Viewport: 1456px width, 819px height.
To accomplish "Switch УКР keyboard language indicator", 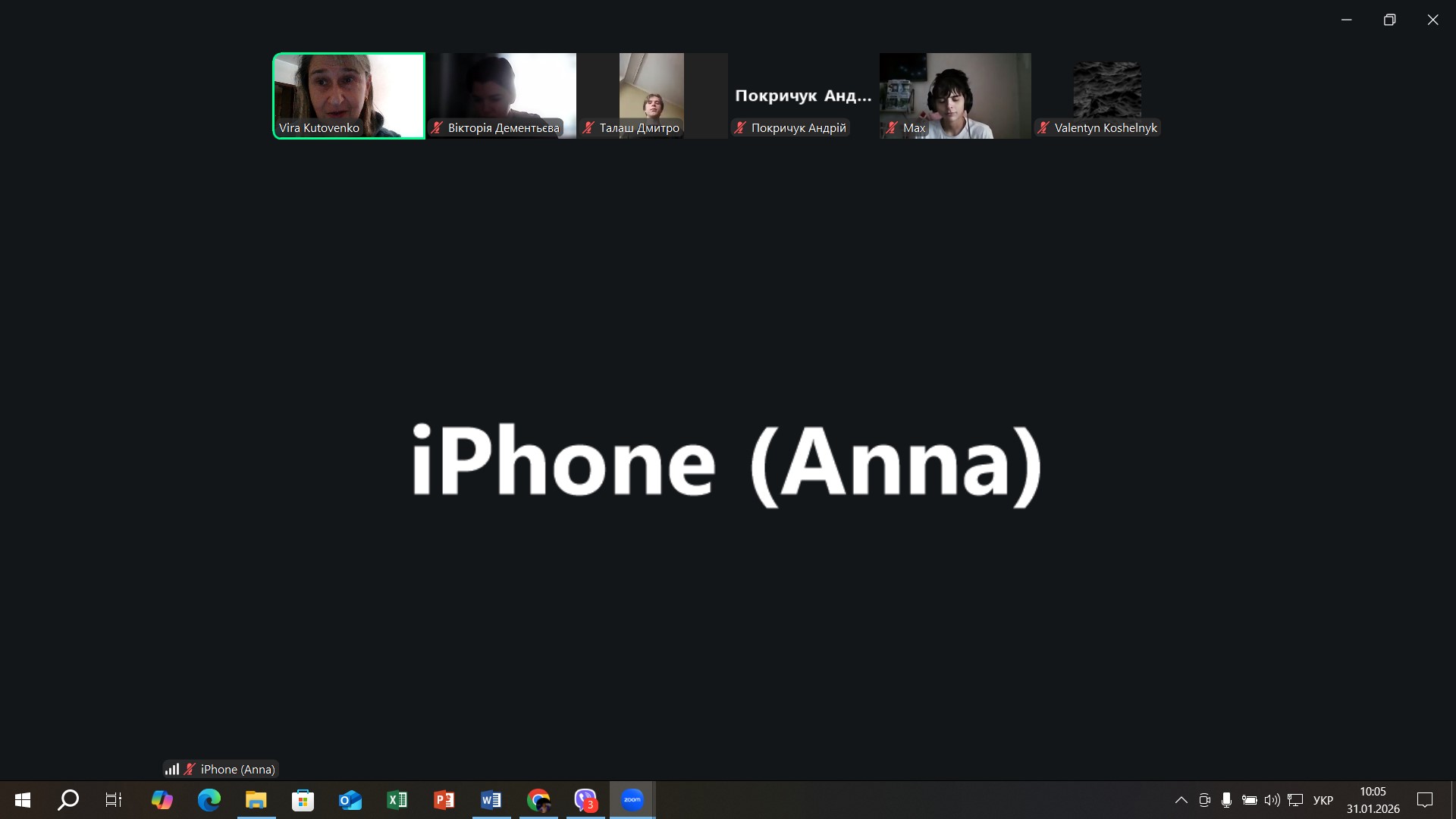I will click(x=1323, y=799).
